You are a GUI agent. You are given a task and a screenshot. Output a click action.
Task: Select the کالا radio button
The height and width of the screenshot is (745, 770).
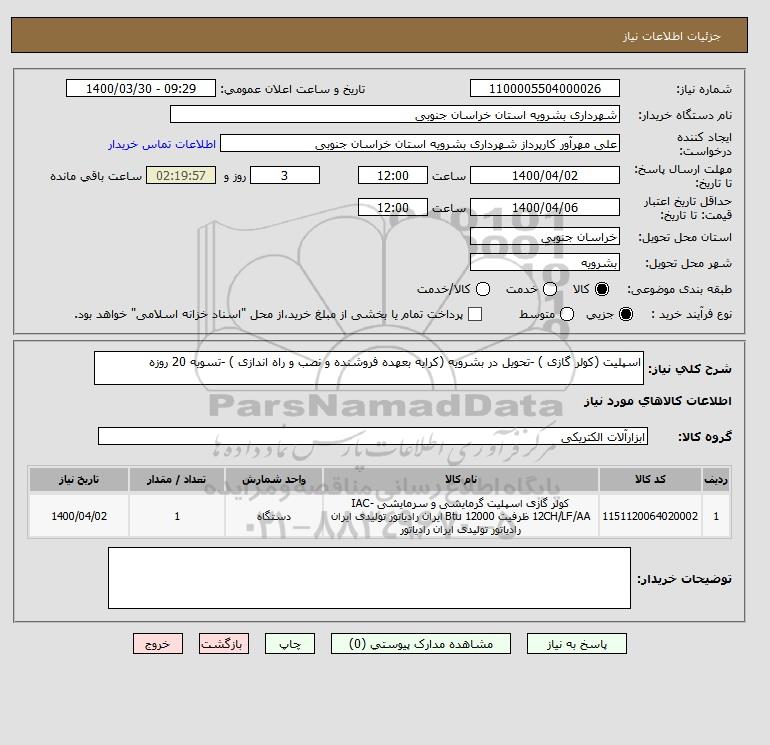(602, 289)
